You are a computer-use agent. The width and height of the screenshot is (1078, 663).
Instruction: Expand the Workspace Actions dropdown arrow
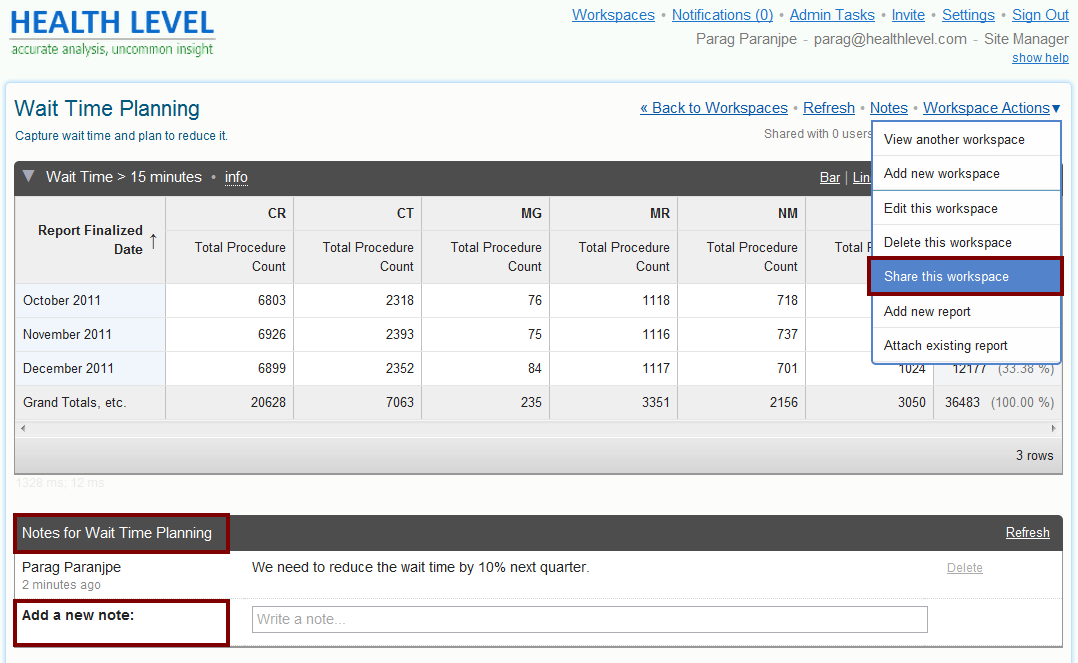1056,108
